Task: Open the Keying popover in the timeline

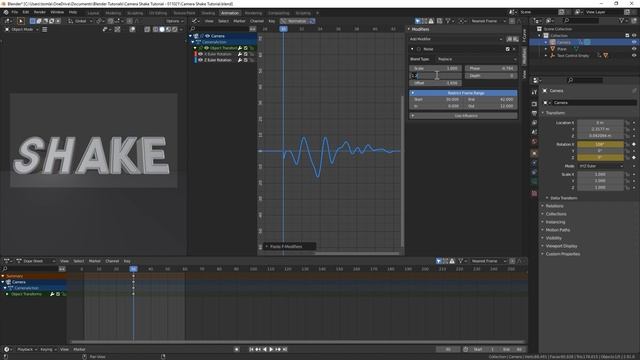Action: (48, 349)
